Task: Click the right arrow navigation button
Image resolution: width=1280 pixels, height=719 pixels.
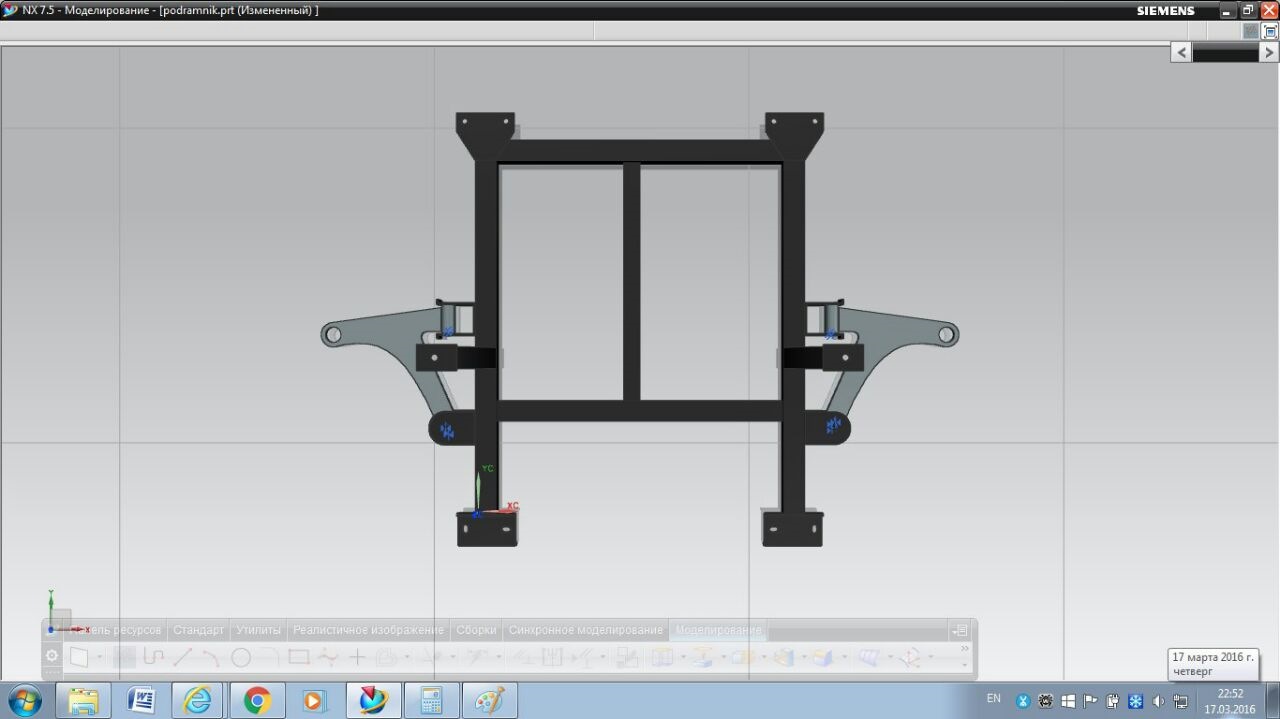Action: 1269,53
